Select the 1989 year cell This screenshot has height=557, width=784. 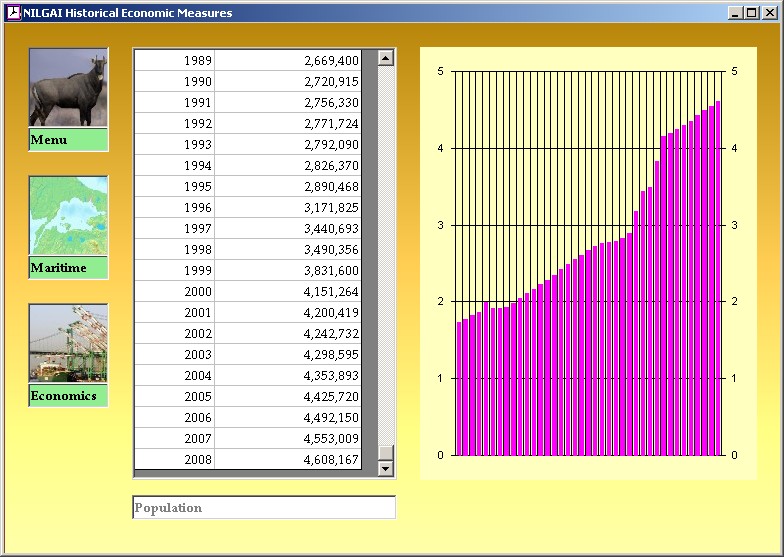pyautogui.click(x=175, y=61)
